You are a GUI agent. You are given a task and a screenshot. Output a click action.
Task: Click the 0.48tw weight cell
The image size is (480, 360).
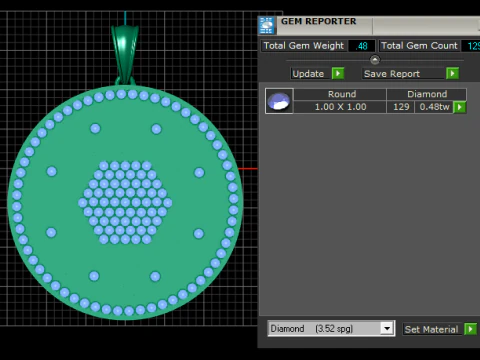coord(434,107)
